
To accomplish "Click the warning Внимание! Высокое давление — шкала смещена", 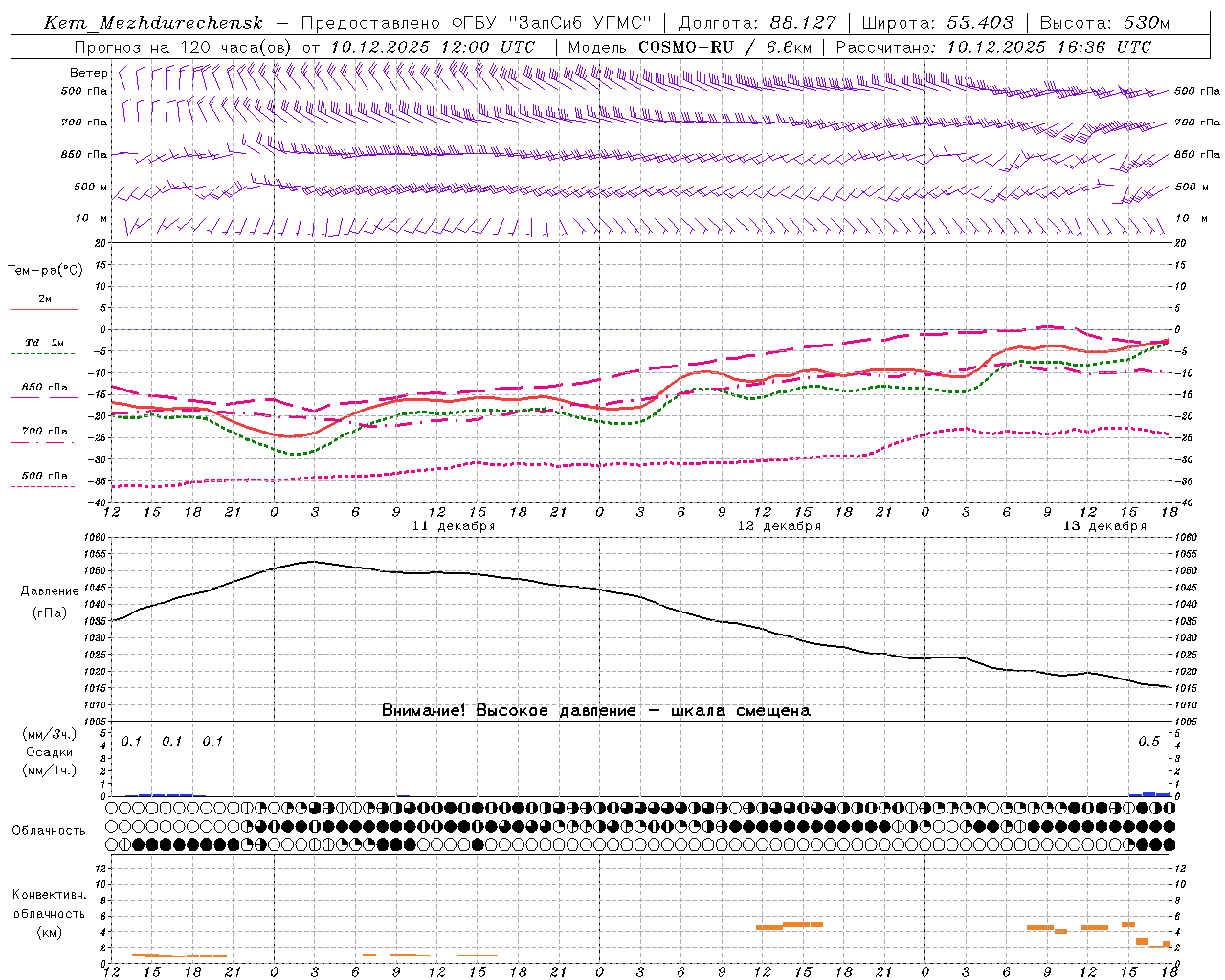I will pyautogui.click(x=596, y=711).
